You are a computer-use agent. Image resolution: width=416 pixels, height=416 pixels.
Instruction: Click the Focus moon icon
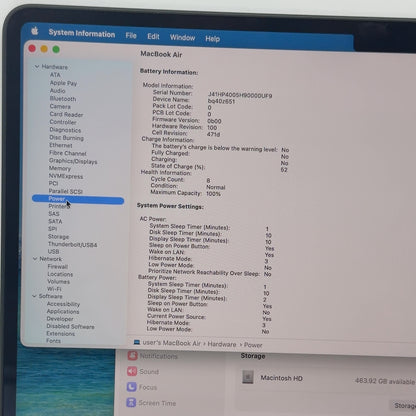131,387
